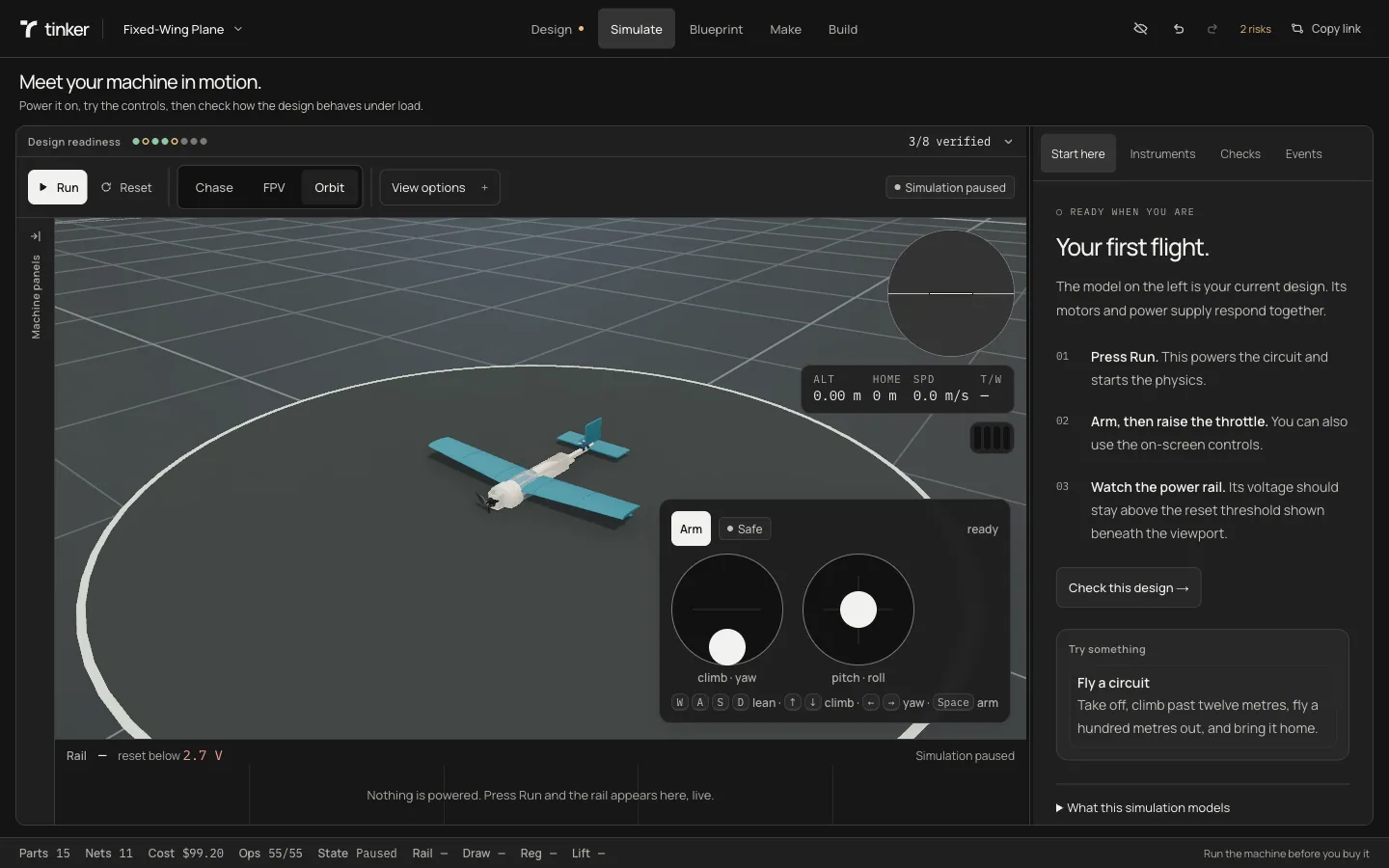Switch to the Make tab
This screenshot has width=1389, height=868.
[x=785, y=29]
